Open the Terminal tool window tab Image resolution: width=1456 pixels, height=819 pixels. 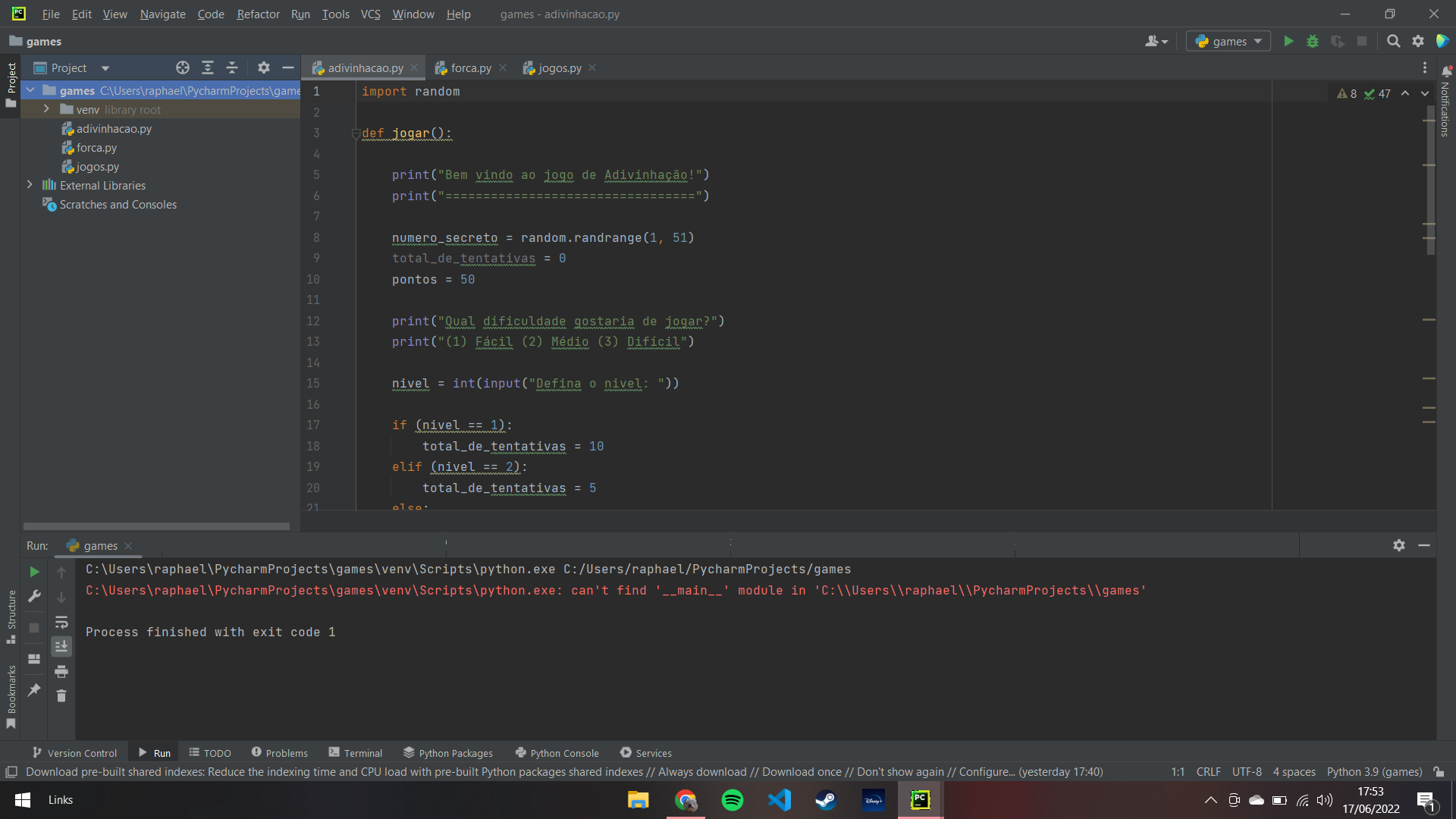356,753
